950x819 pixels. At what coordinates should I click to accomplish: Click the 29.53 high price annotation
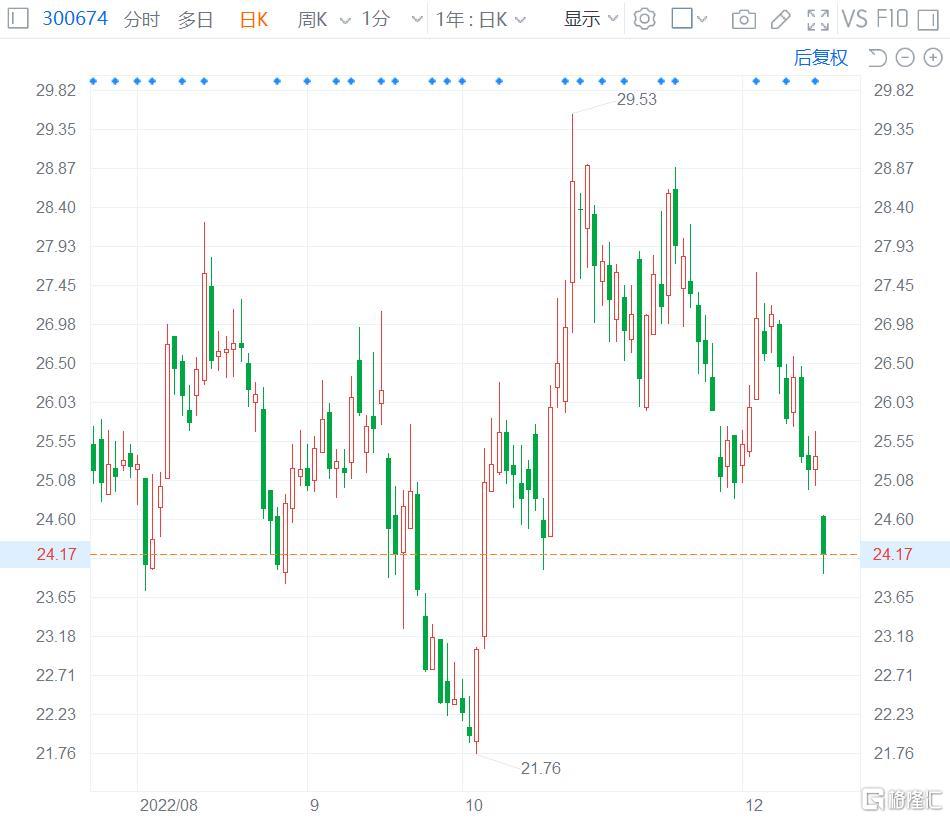[636, 99]
